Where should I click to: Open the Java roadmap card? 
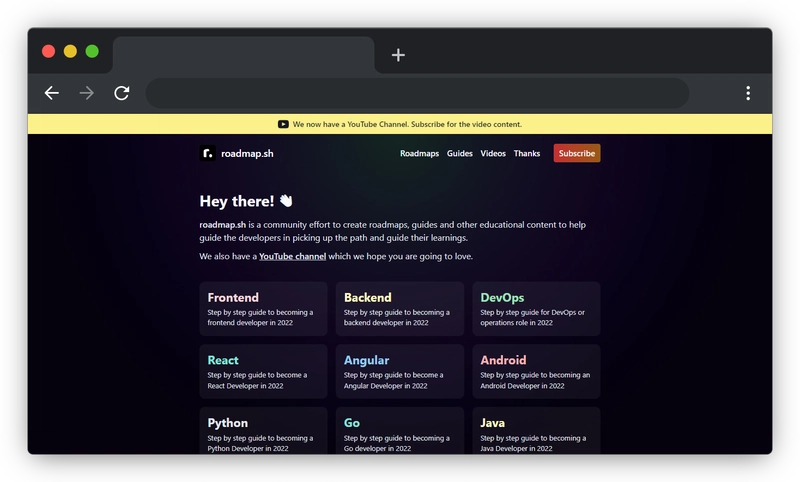pyautogui.click(x=536, y=430)
